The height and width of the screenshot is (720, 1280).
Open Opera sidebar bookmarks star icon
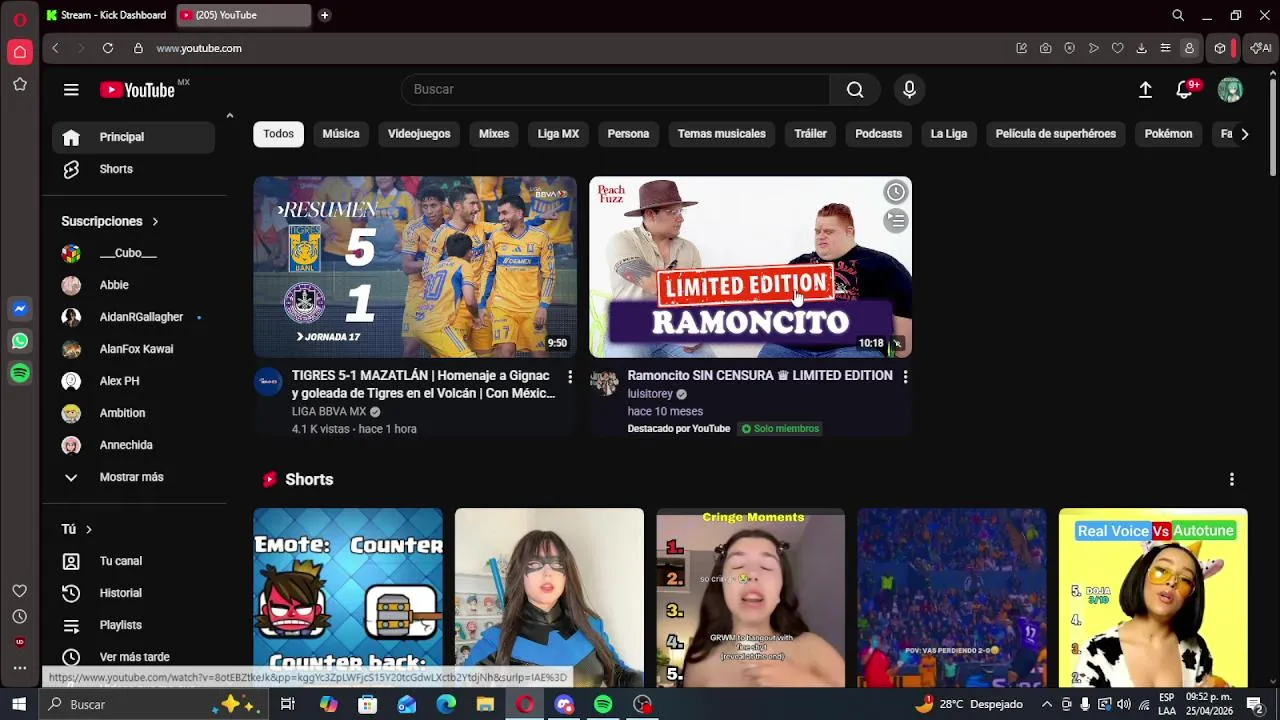pos(19,85)
